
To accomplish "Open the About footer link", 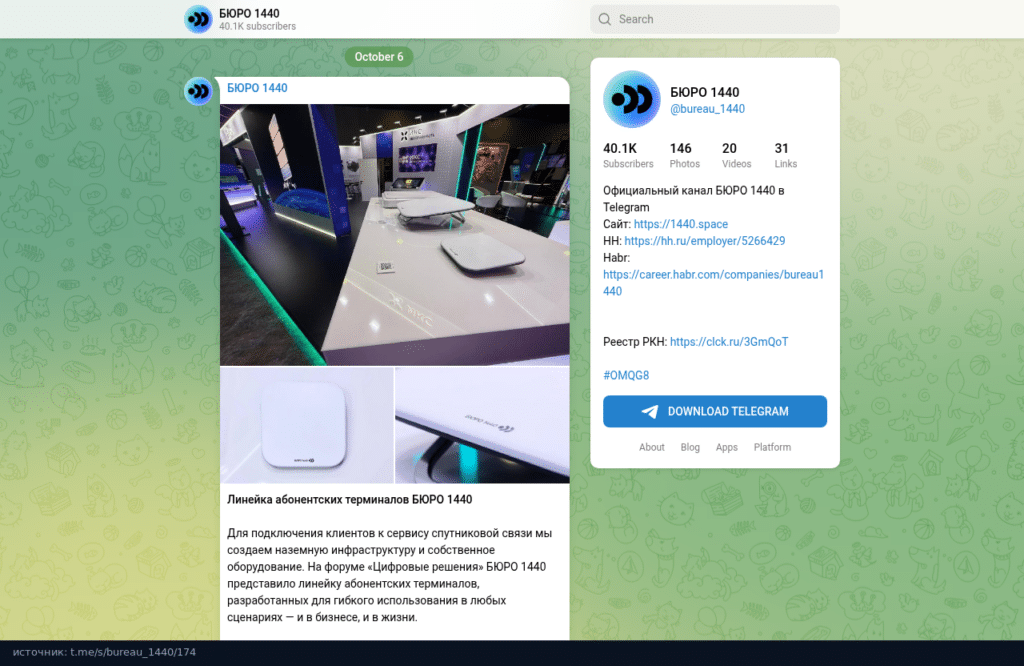I will 651,447.
